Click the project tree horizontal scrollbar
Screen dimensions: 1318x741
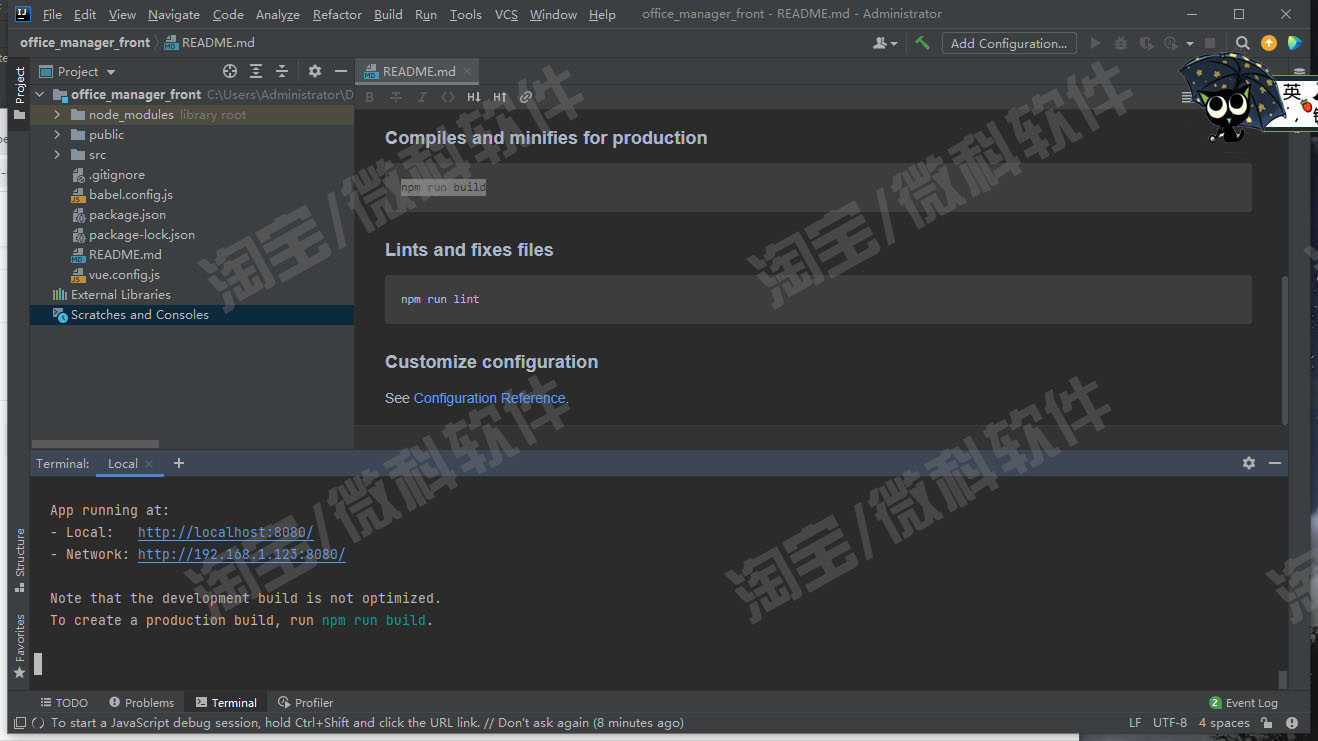(x=95, y=443)
